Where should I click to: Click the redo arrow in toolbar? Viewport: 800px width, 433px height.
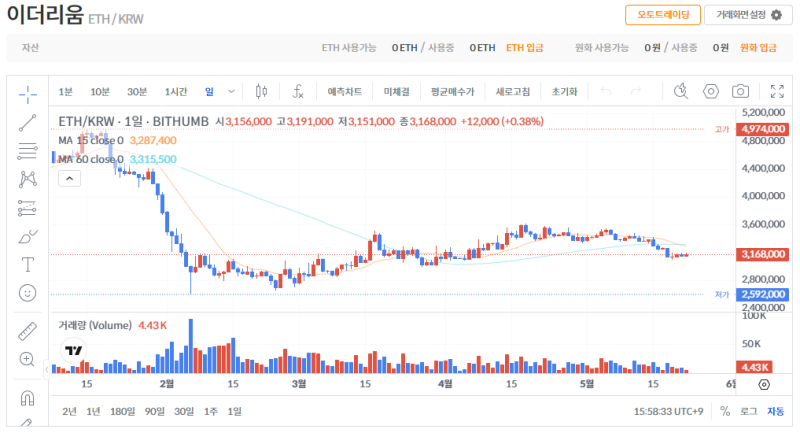tap(636, 91)
